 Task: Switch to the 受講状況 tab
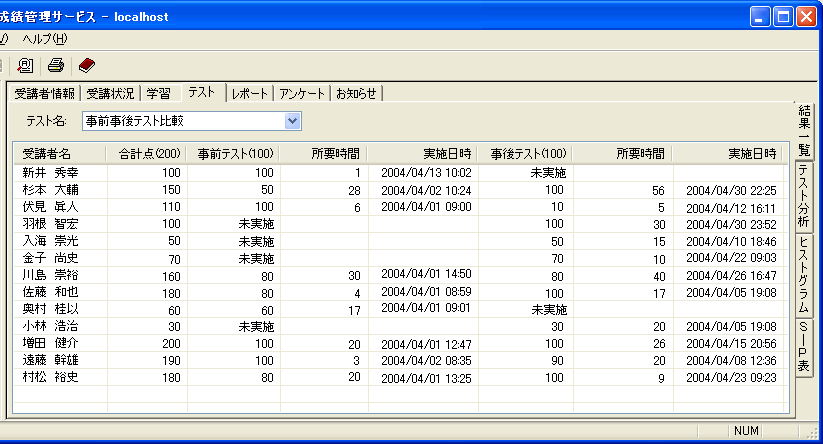(x=110, y=93)
